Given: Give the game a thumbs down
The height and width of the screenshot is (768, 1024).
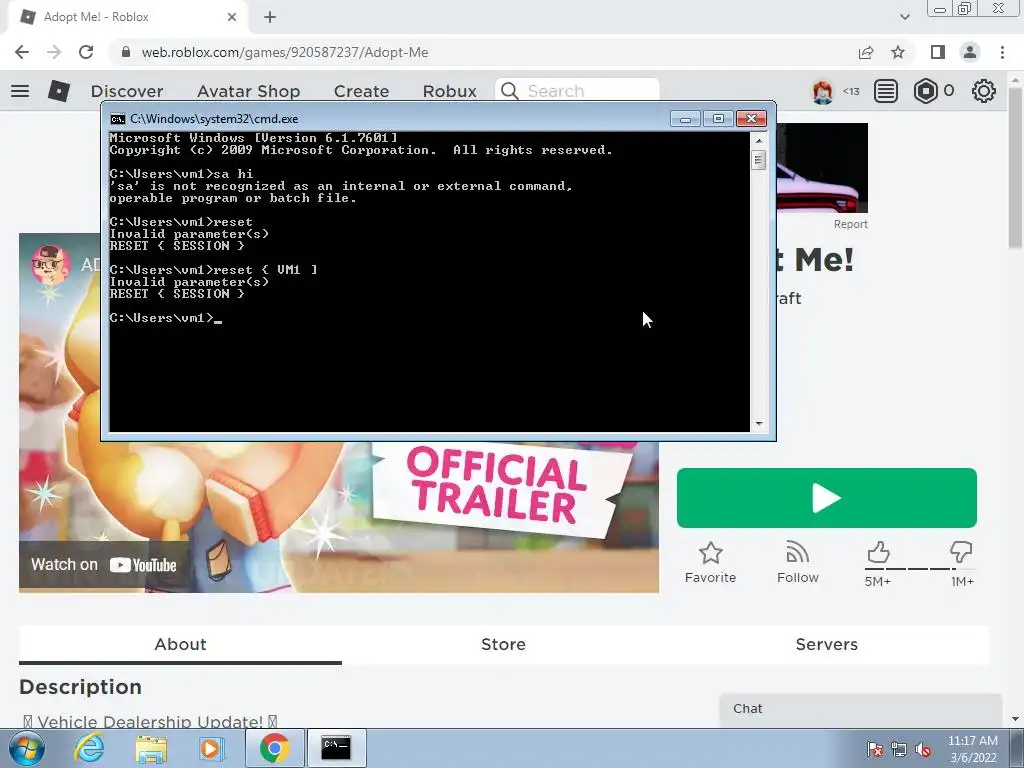Looking at the screenshot, I should click(961, 552).
